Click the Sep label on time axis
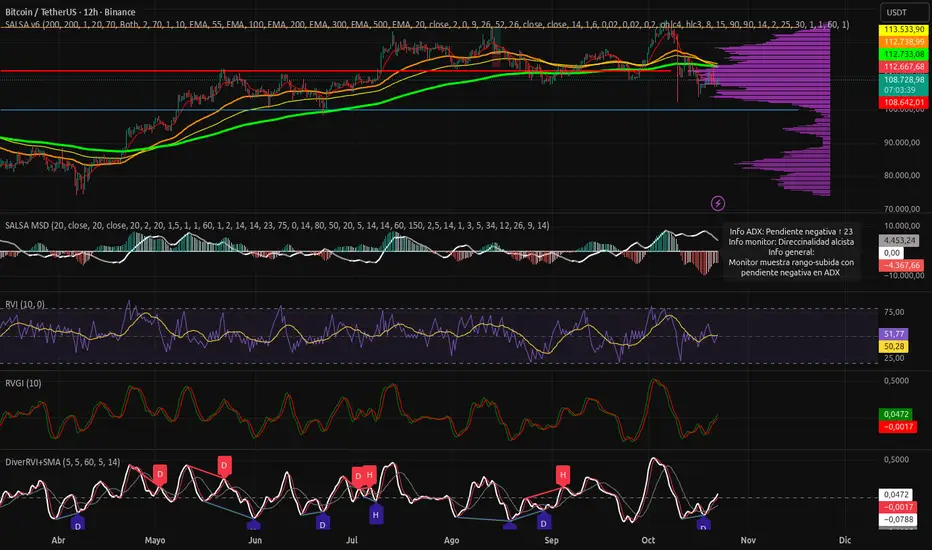Viewport: 932px width, 550px height. tap(552, 540)
